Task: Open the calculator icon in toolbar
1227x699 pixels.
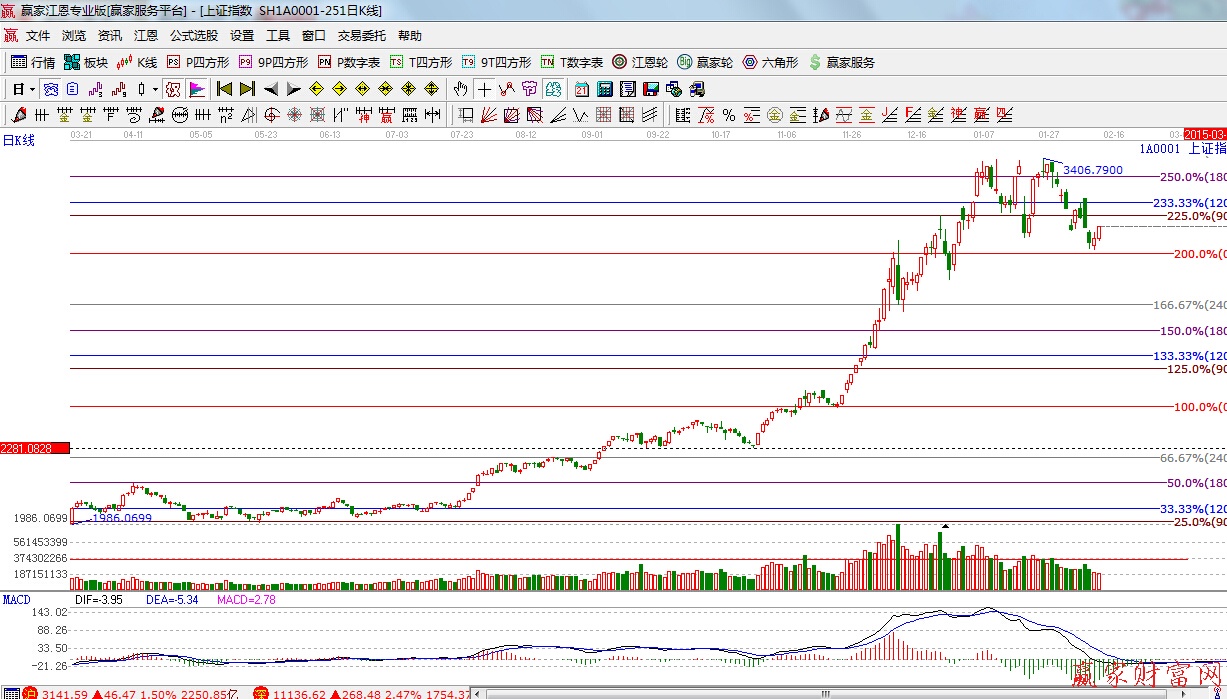Action: tap(604, 89)
